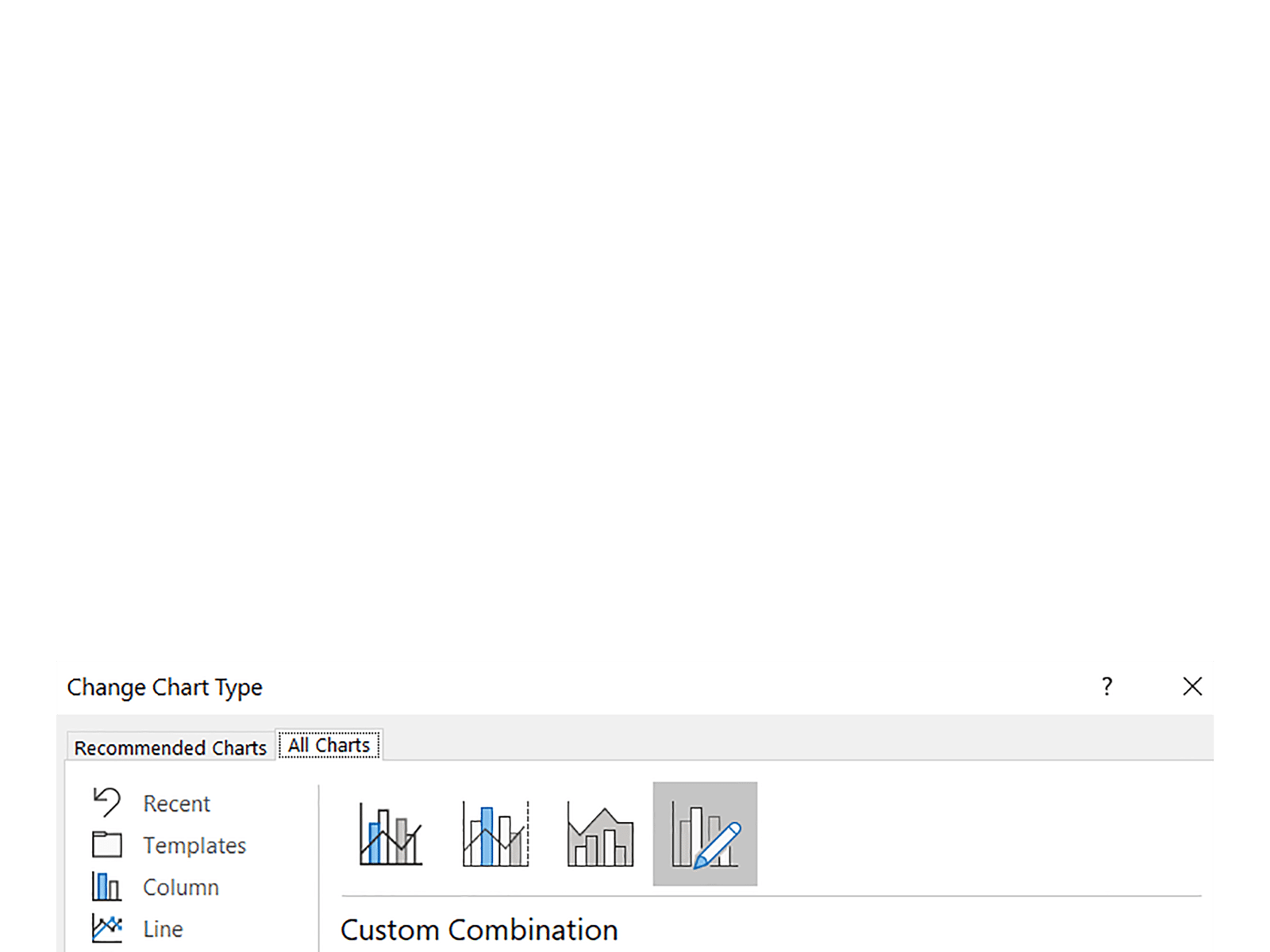
Task: Choose Clustered Column - Line on Secondary Axis icon
Action: tap(495, 834)
